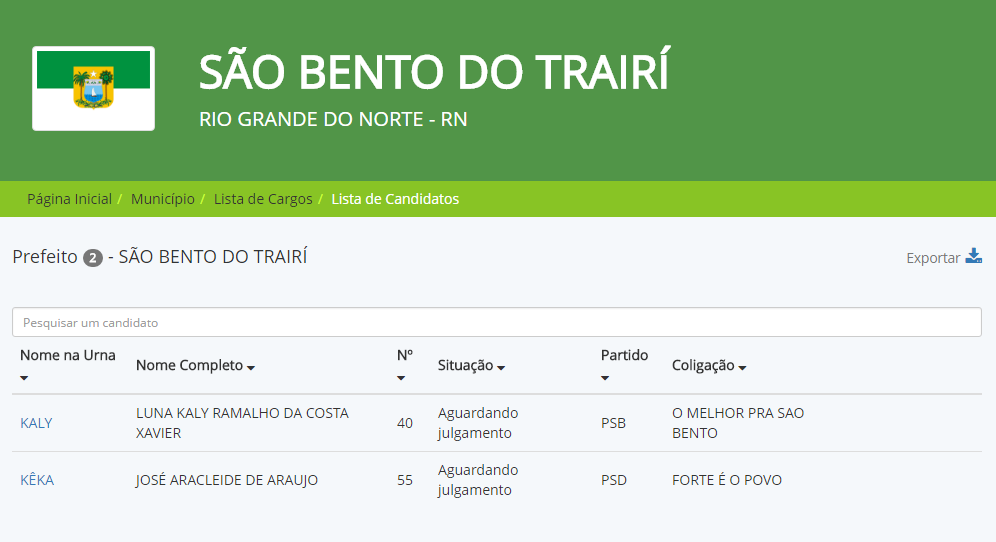Click the FORTE É O POVO coalition cell
This screenshot has width=996, height=542.
(x=726, y=480)
